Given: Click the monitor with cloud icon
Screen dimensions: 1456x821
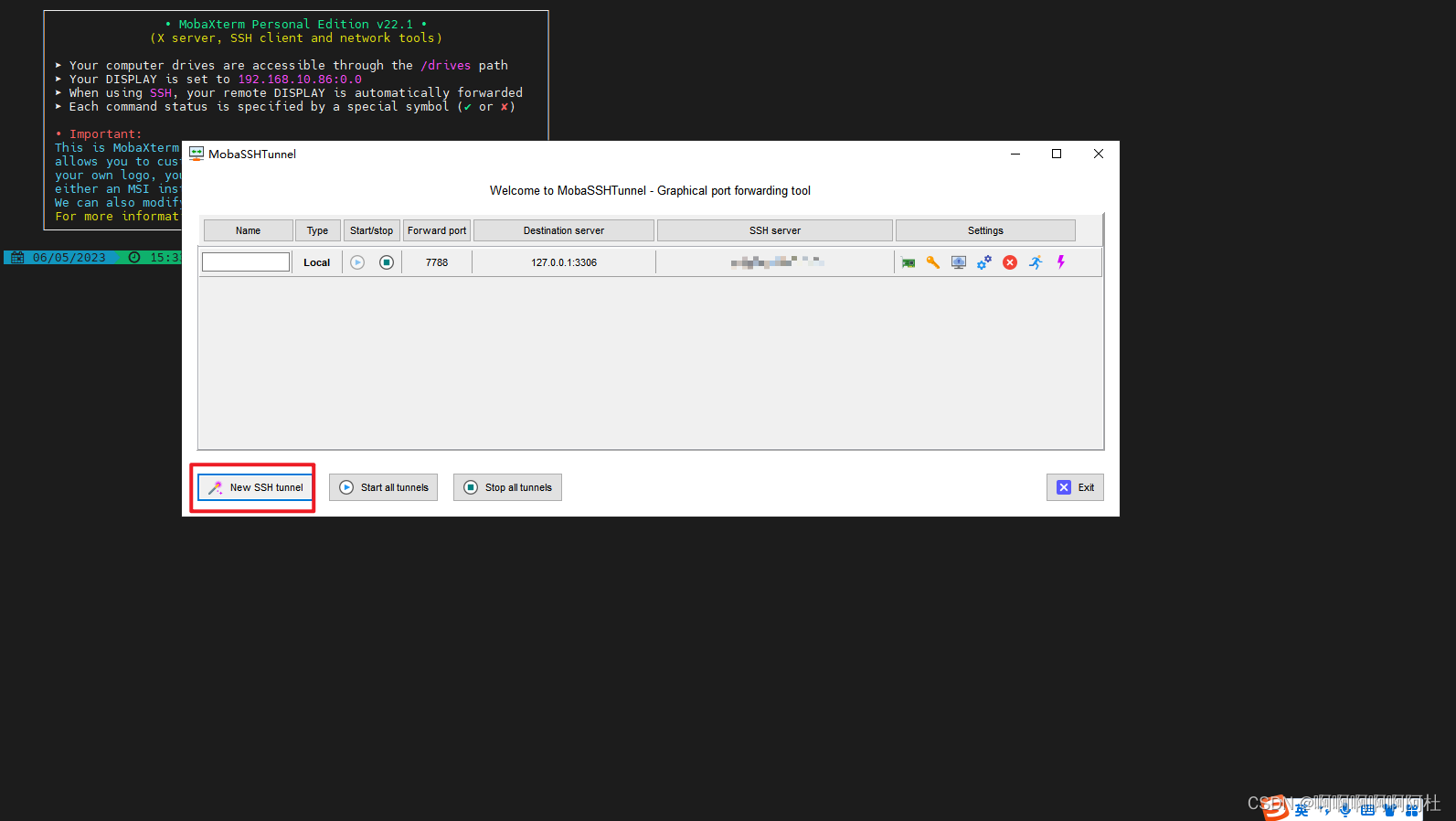Looking at the screenshot, I should [959, 262].
